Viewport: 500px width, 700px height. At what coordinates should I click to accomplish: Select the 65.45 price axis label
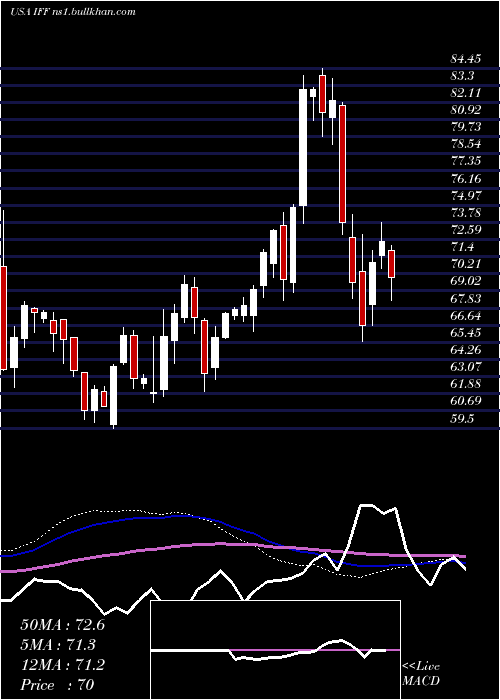click(x=466, y=333)
